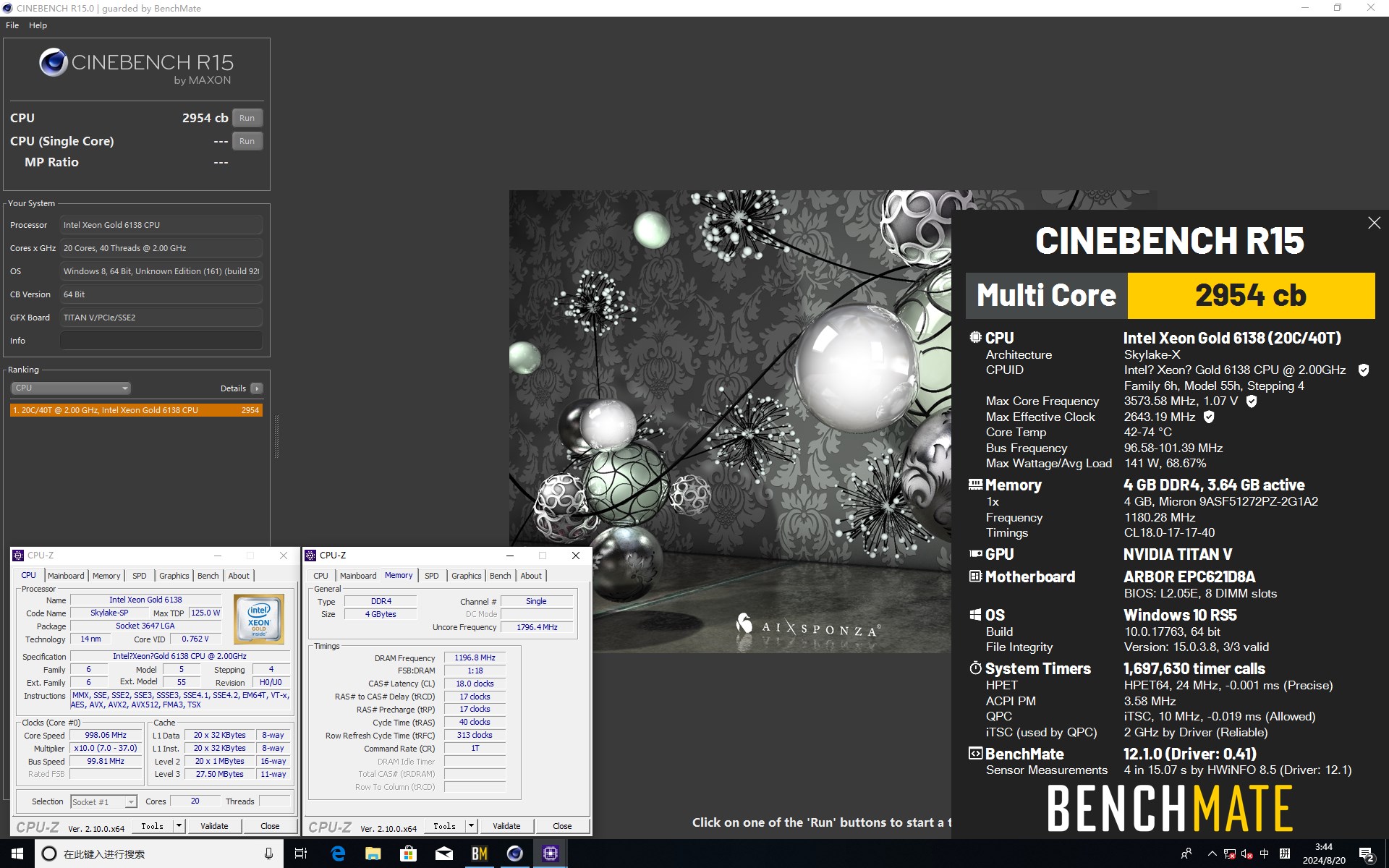Open the notification action center
Screen dimensions: 1389x868
point(1367,854)
